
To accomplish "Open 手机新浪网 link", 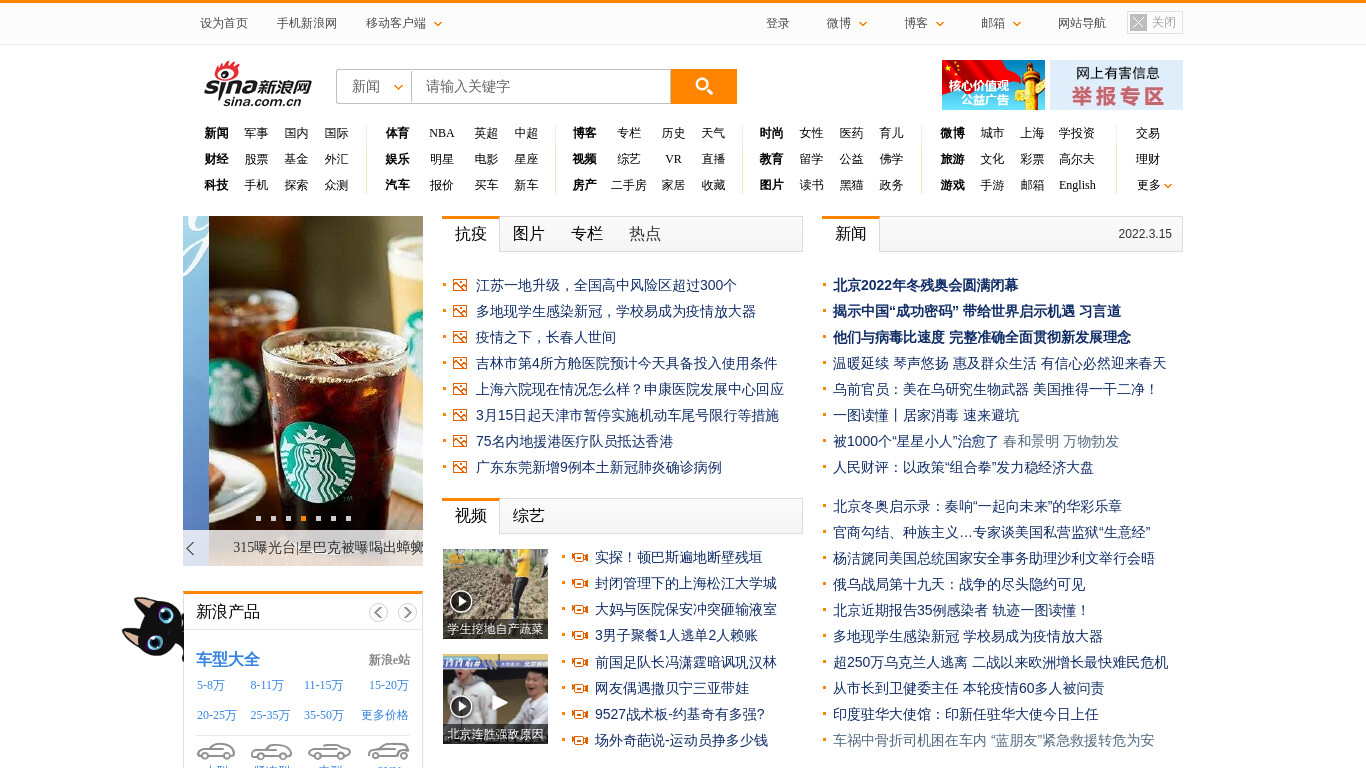I will click(307, 23).
